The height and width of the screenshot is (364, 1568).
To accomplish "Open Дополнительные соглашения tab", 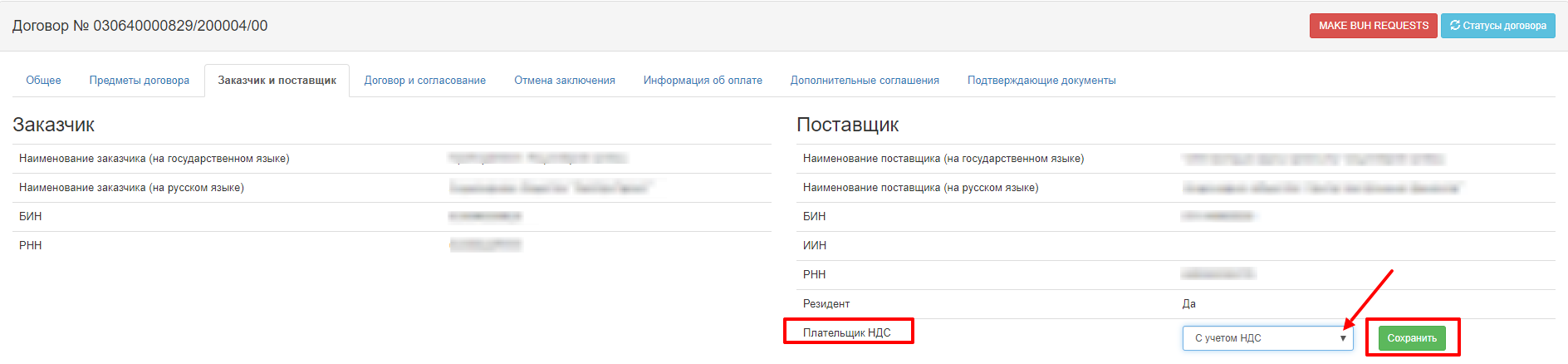I will click(864, 81).
